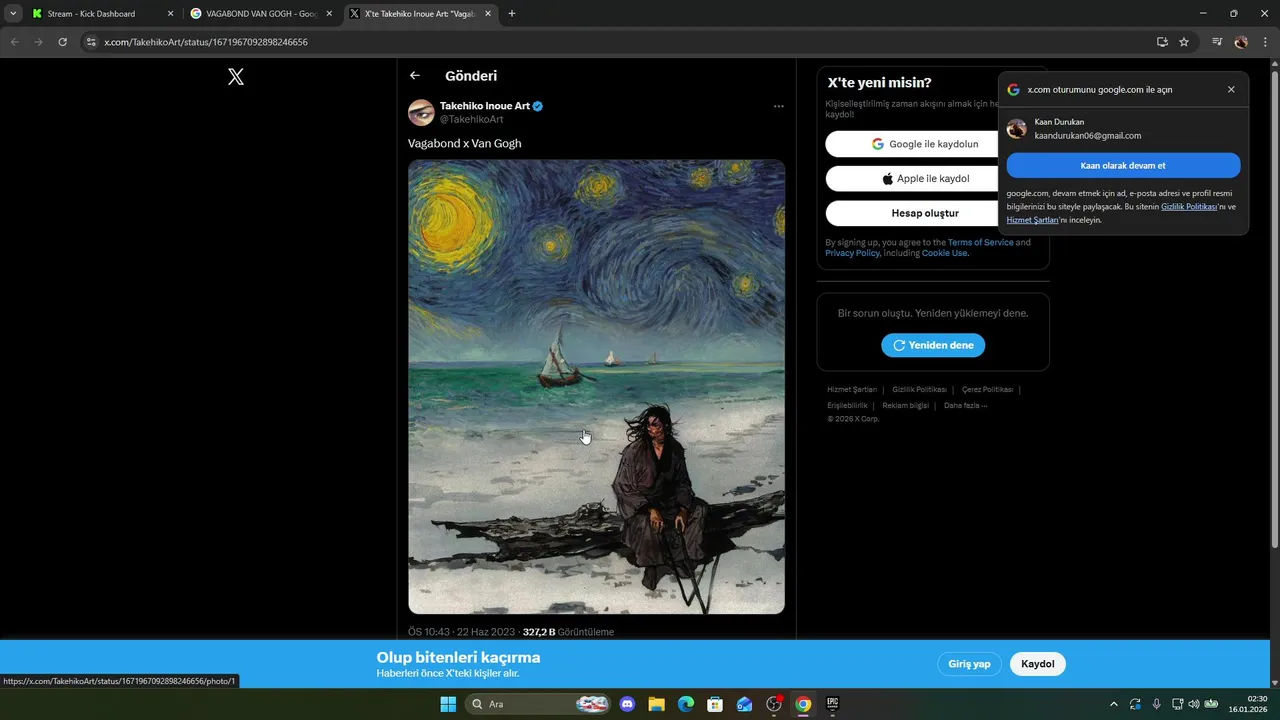Close the Google sign-in popup
Viewport: 1280px width, 720px height.
(x=1231, y=89)
